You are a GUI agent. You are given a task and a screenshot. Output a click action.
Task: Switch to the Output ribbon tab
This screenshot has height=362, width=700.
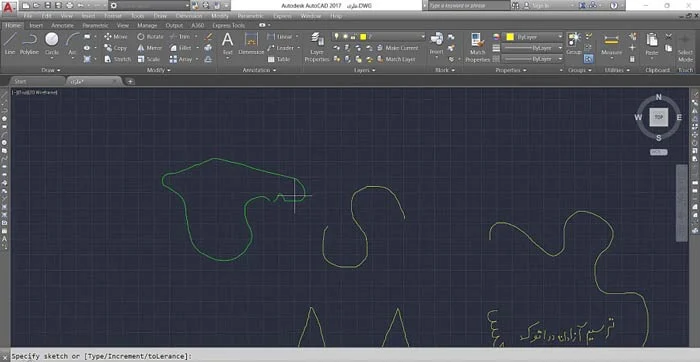pyautogui.click(x=174, y=25)
